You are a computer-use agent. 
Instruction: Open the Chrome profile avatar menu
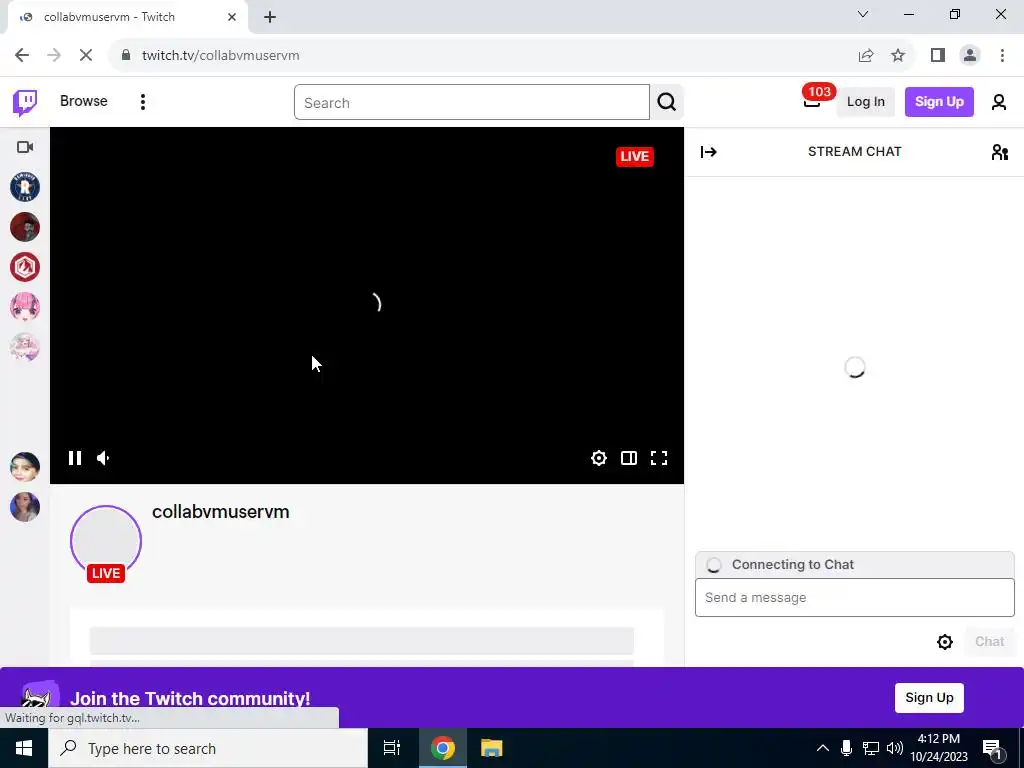970,56
